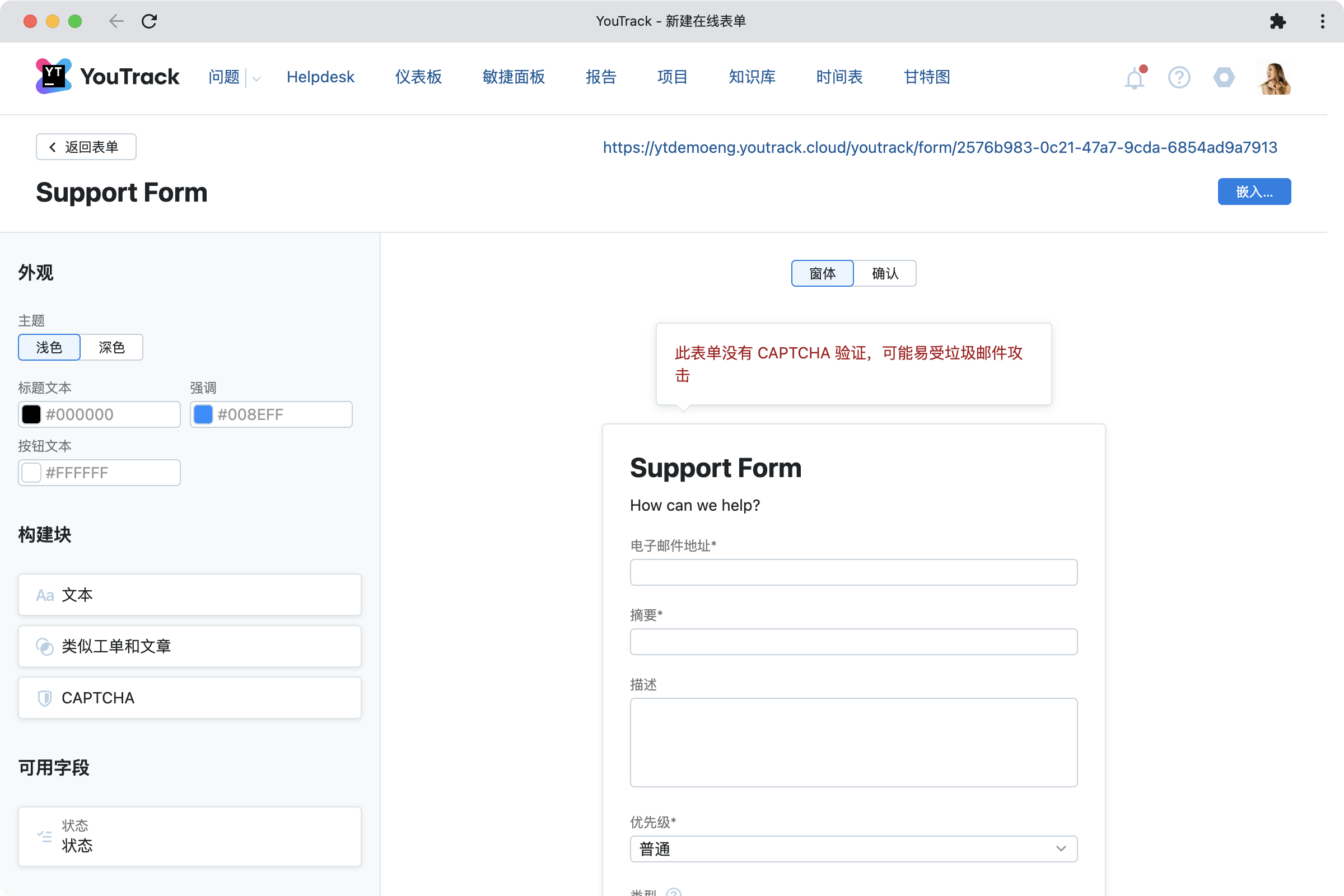Click the 电子邮件地址 input field

(x=853, y=572)
